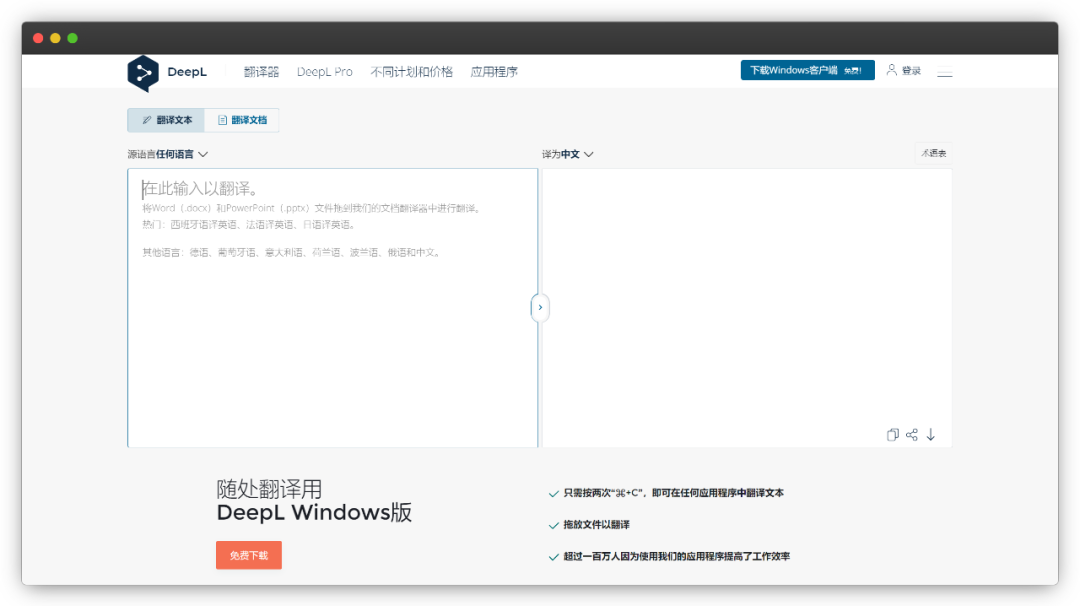Open the DeepL Pro nav item
1080x606 pixels.
pyautogui.click(x=324, y=72)
